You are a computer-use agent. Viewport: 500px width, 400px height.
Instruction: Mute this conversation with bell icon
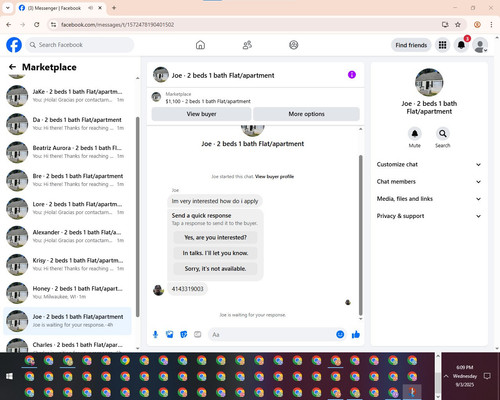click(x=415, y=134)
